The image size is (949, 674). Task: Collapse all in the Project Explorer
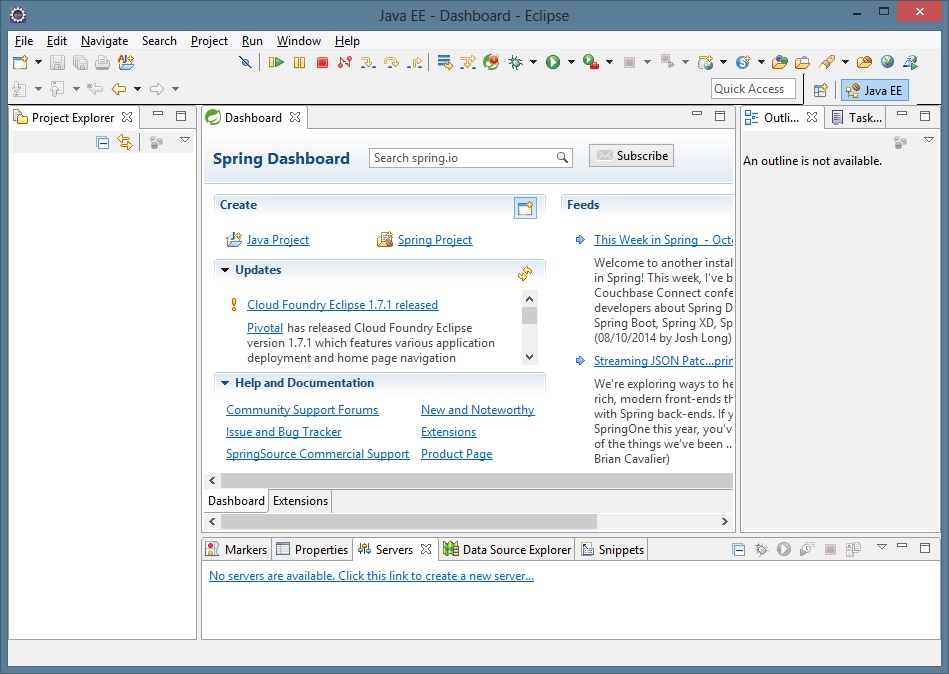click(x=102, y=142)
